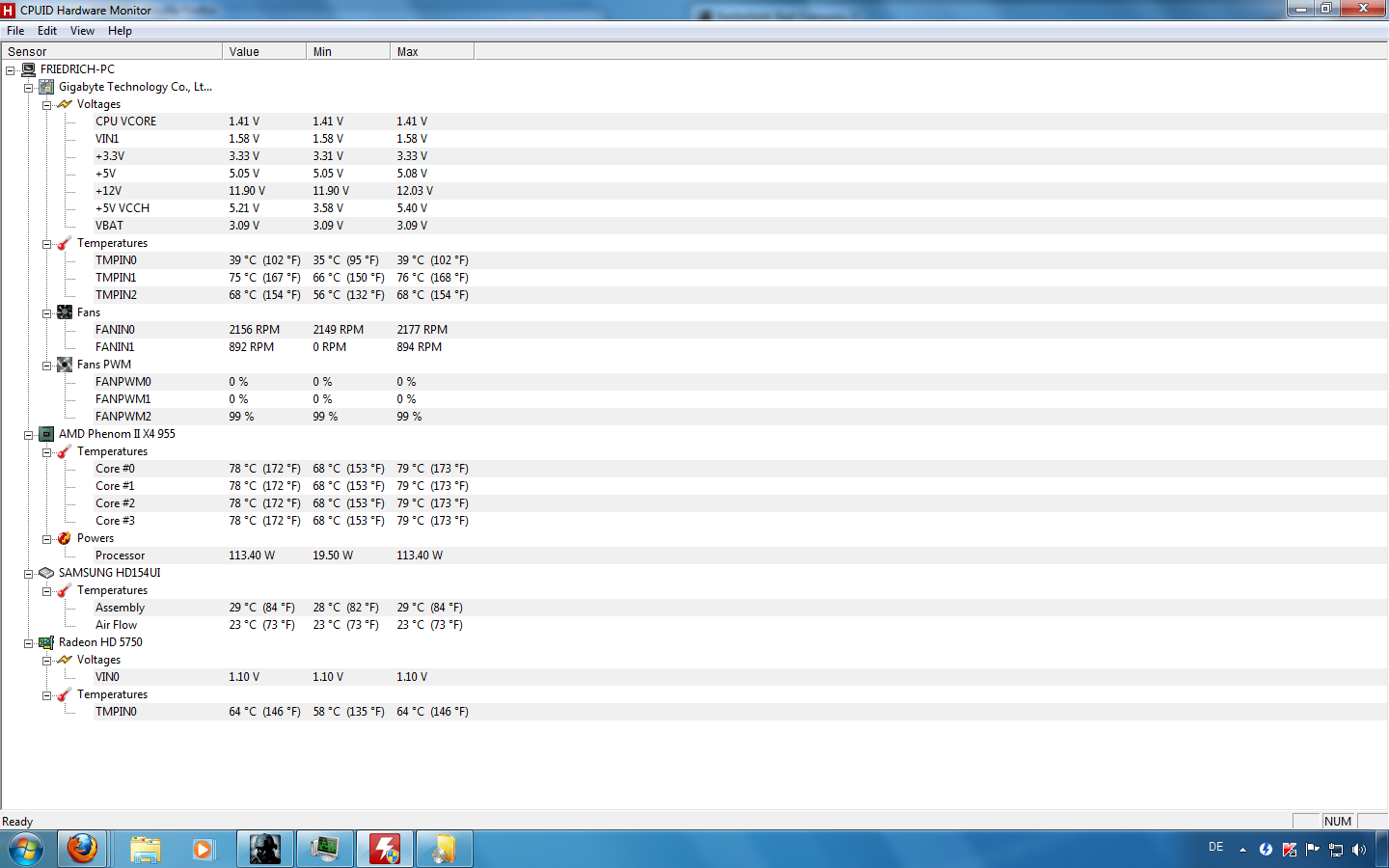Screen dimensions: 1389x868
Task: Collapse the AMD Phenom II X4 955 node
Action: tap(28, 435)
